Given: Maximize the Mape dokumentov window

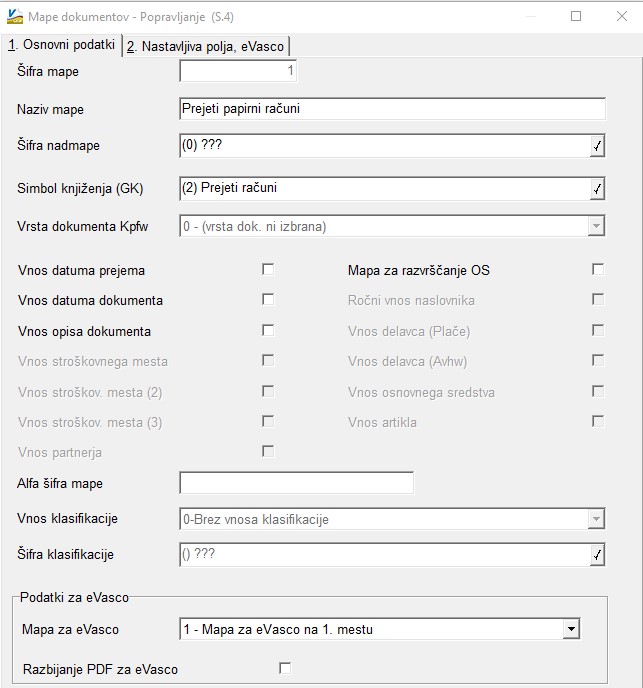Looking at the screenshot, I should pos(576,16).
